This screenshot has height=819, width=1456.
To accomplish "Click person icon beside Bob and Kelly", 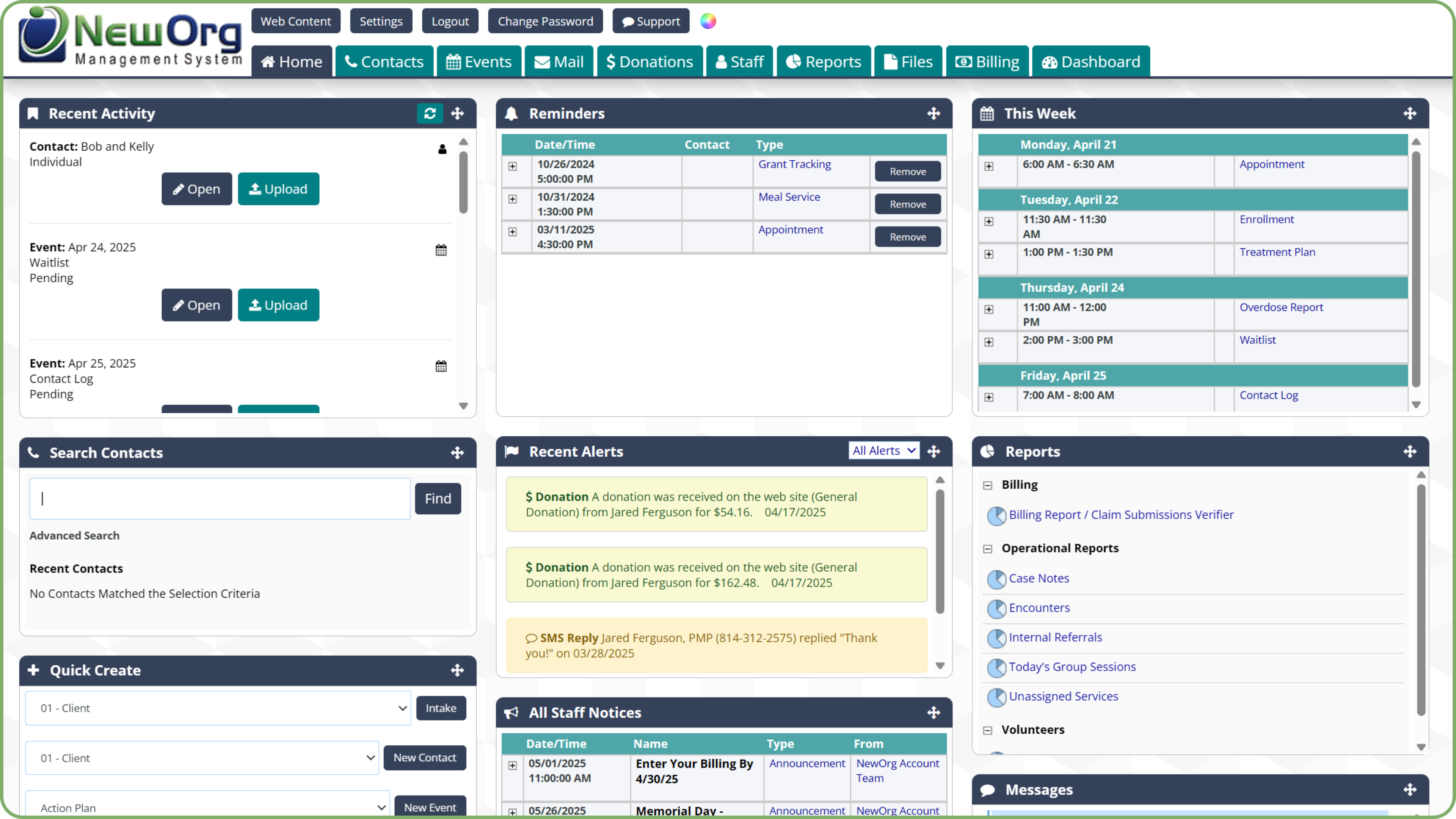I will (x=442, y=149).
